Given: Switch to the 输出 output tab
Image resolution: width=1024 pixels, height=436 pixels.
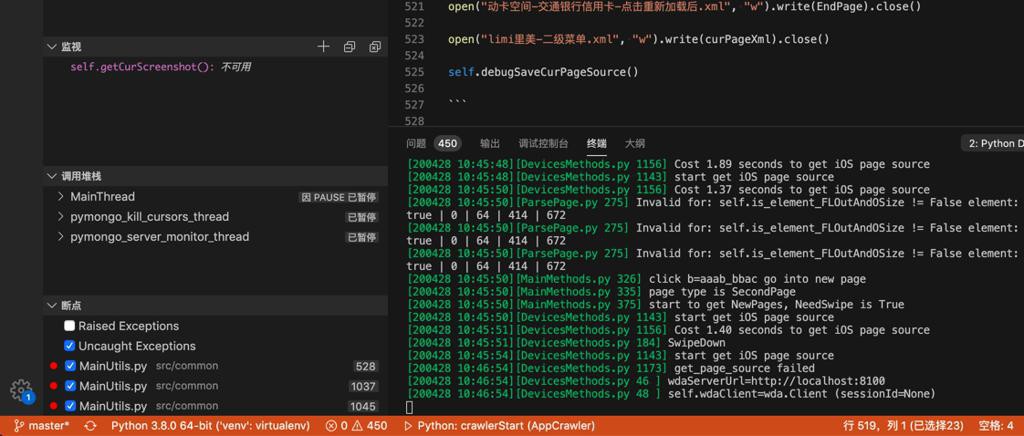Looking at the screenshot, I should 490,144.
